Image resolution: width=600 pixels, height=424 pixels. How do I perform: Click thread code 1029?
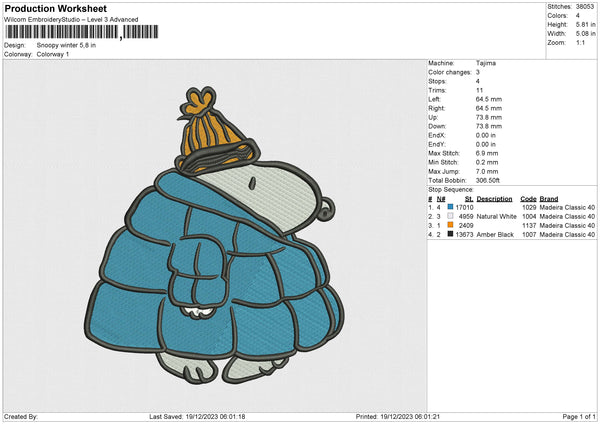tap(529, 207)
